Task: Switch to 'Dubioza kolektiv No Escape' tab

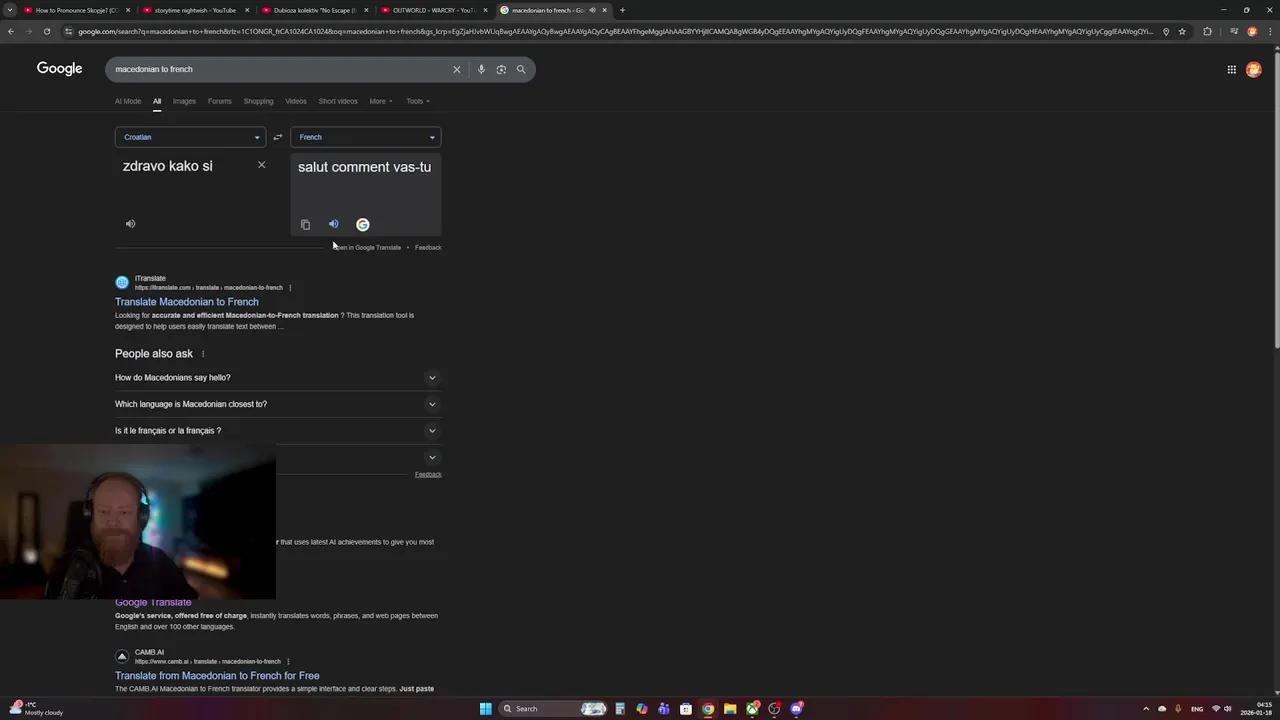Action: pos(314,10)
